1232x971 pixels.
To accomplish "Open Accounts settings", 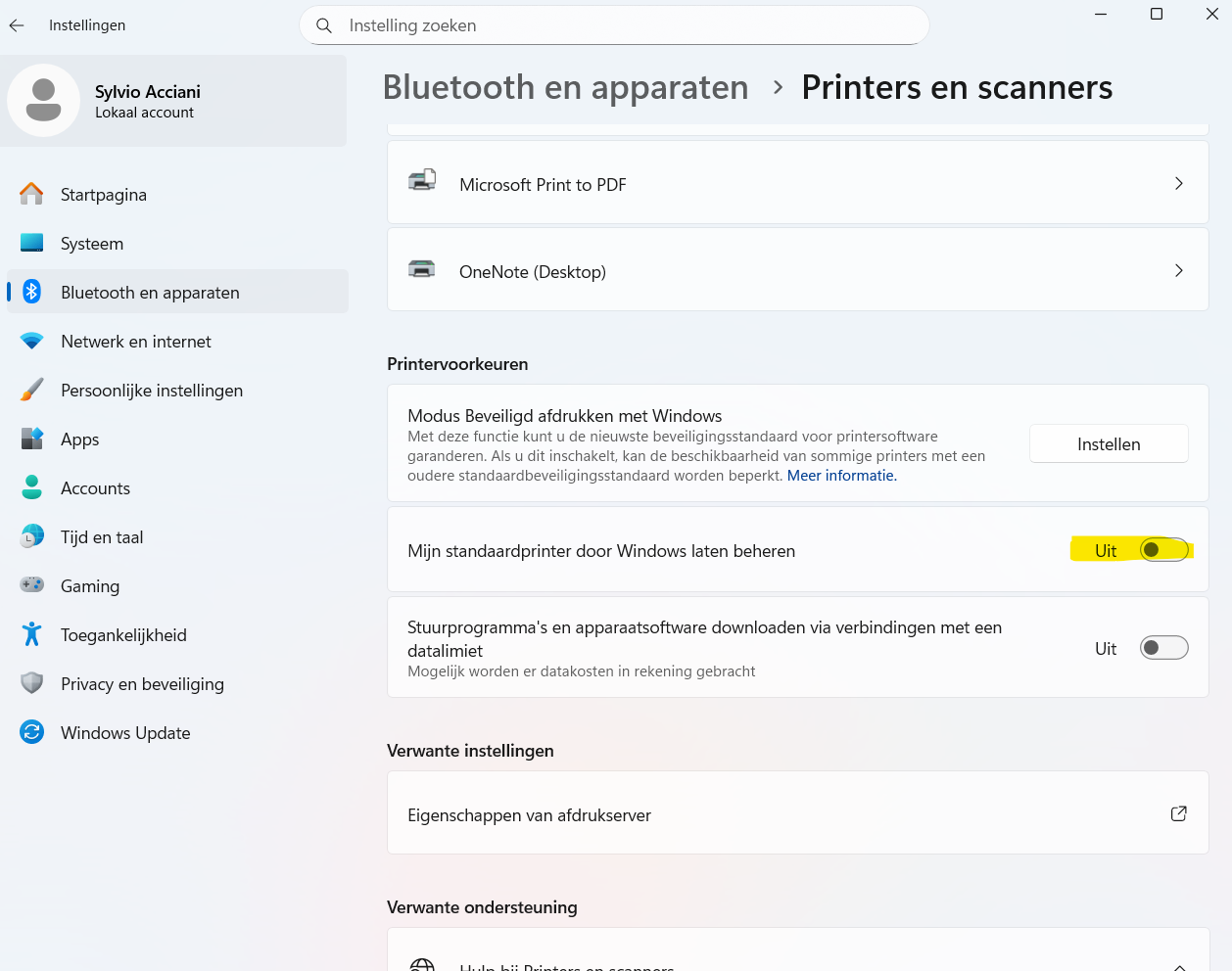I will tap(177, 487).
